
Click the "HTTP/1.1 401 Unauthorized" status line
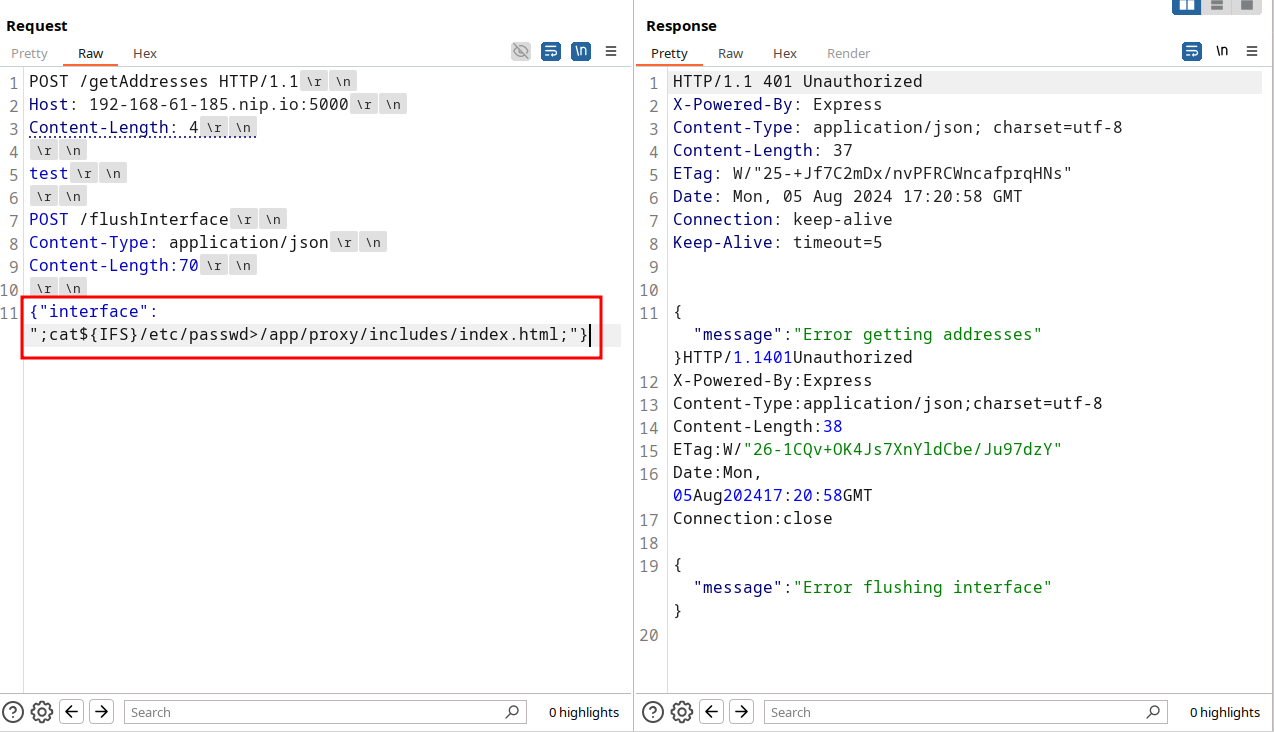coord(798,81)
